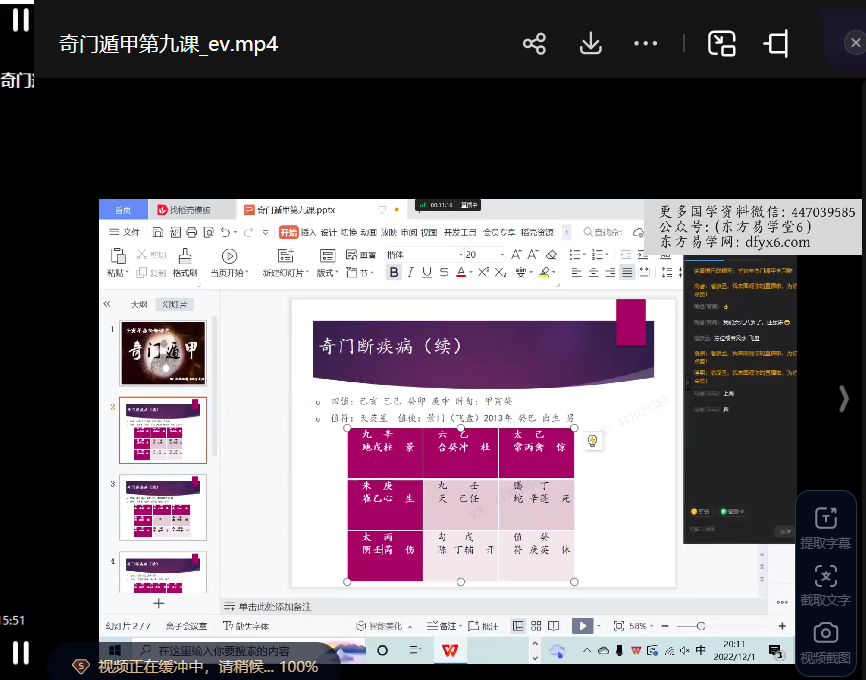
Task: Pause the video using the bottom-left button
Action: [x=20, y=653]
